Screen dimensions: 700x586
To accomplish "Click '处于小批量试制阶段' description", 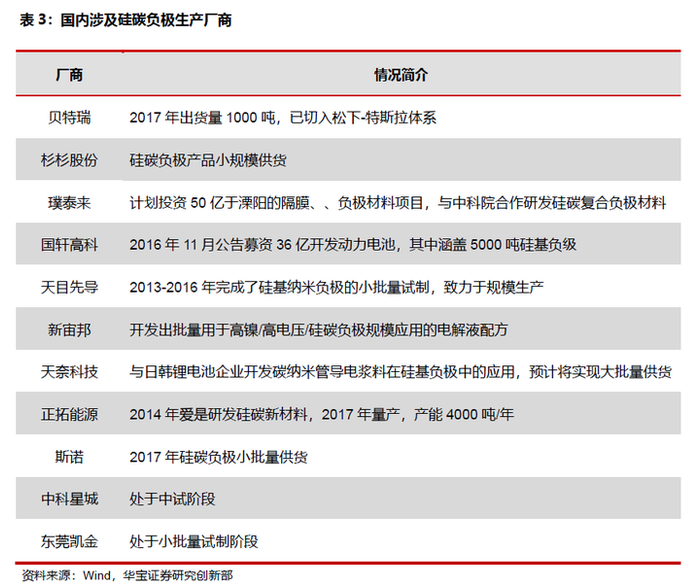I will click(x=194, y=541).
